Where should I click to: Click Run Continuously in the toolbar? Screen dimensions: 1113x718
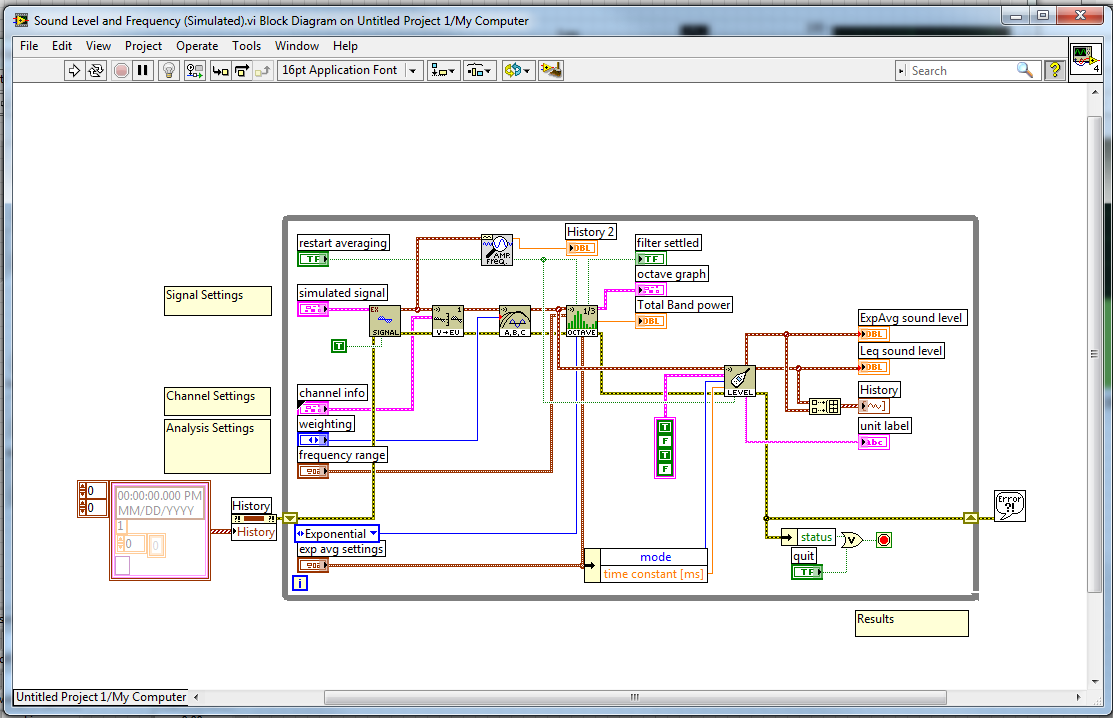point(96,70)
